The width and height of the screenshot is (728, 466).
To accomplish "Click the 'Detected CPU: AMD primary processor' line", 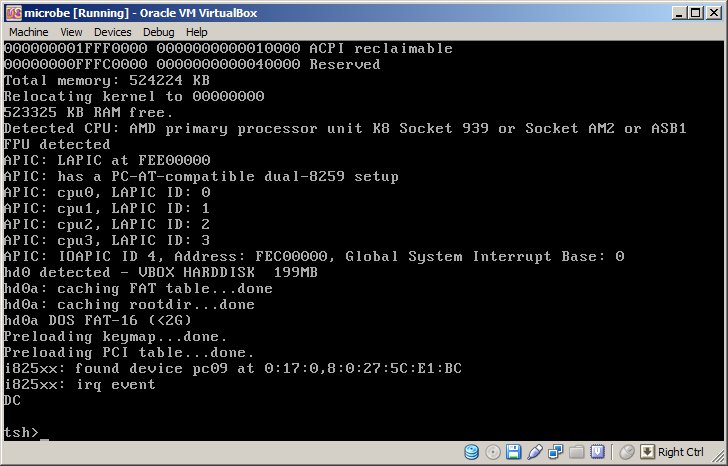I will click(x=345, y=129).
